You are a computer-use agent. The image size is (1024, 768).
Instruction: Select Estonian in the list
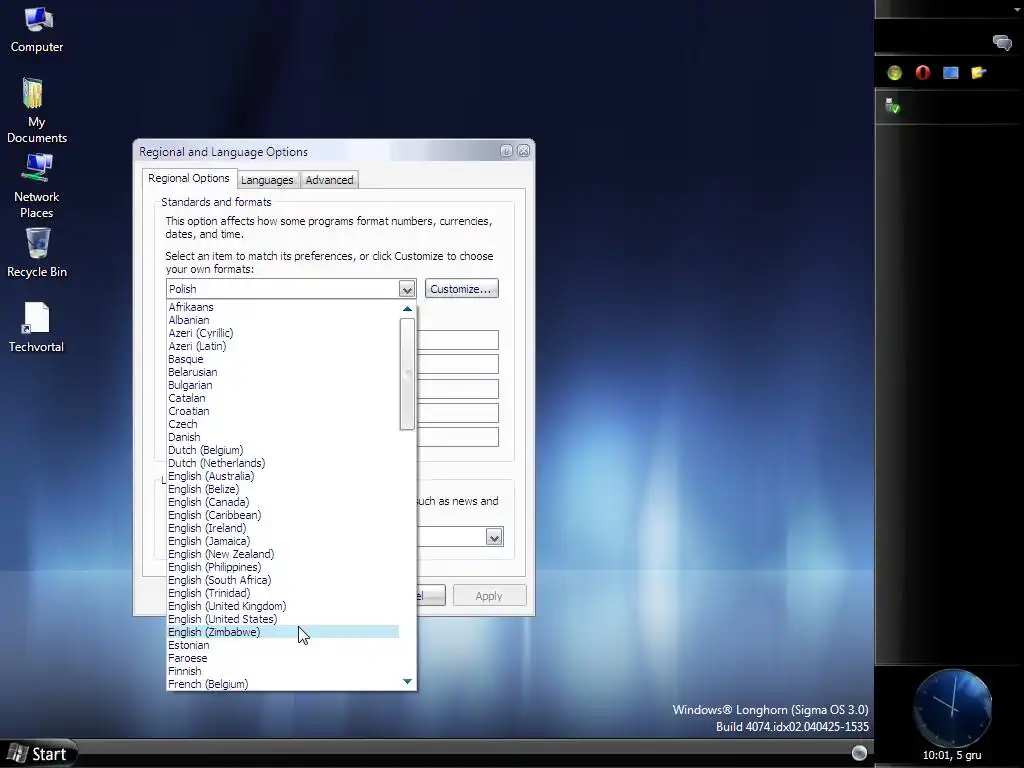(283, 645)
